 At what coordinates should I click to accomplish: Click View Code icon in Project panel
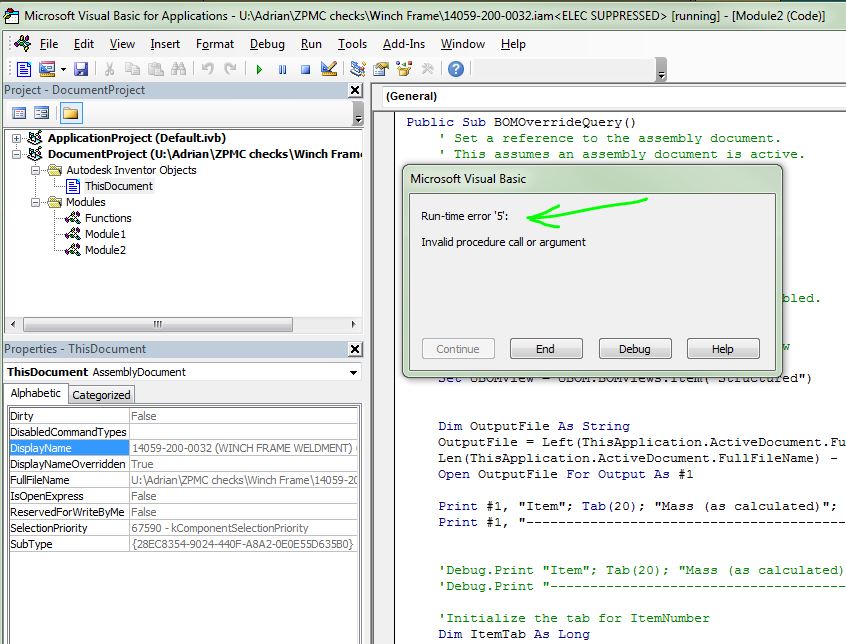click(x=20, y=113)
